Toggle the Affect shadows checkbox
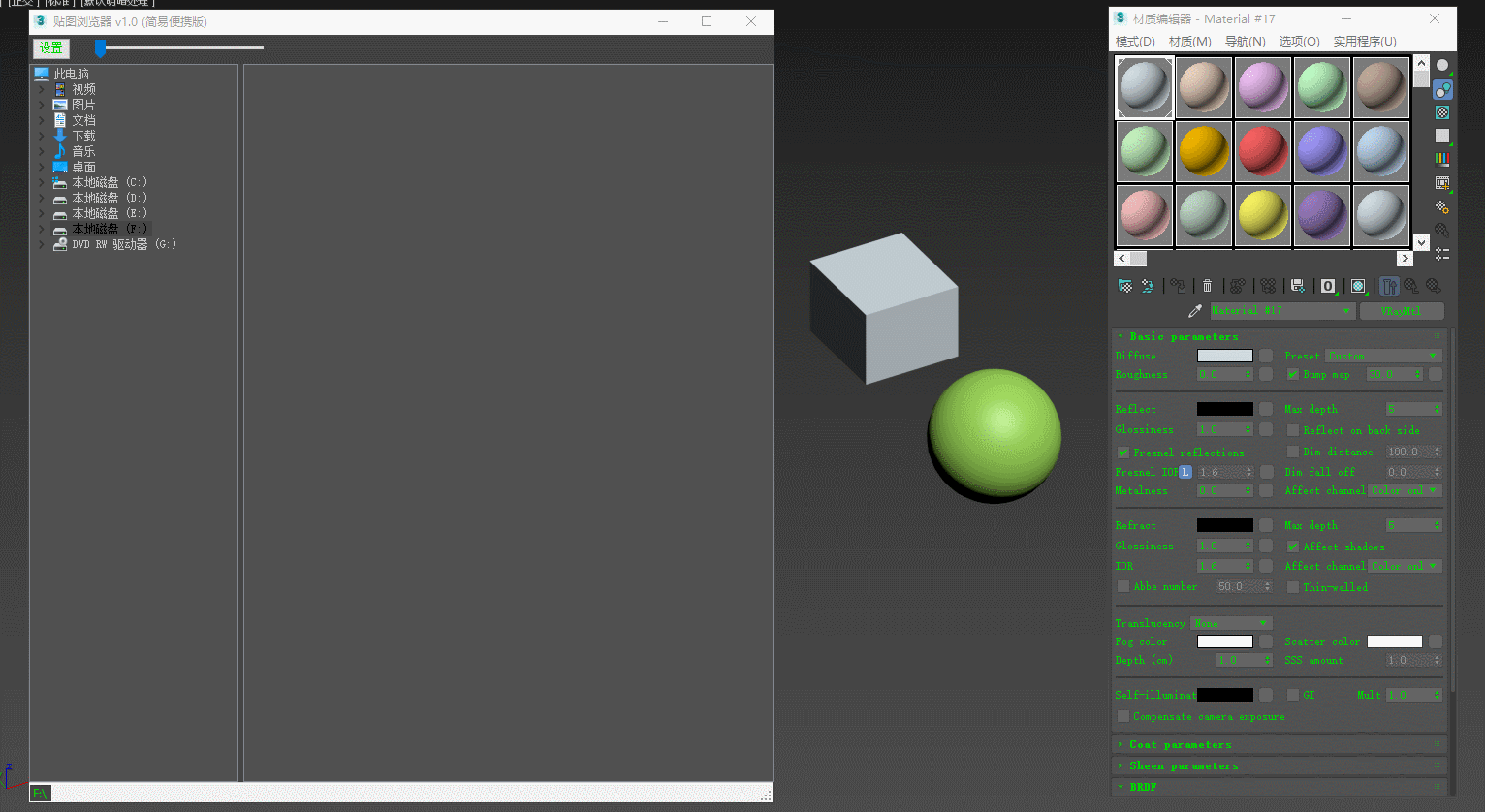This screenshot has height=812, width=1485. 1292,547
